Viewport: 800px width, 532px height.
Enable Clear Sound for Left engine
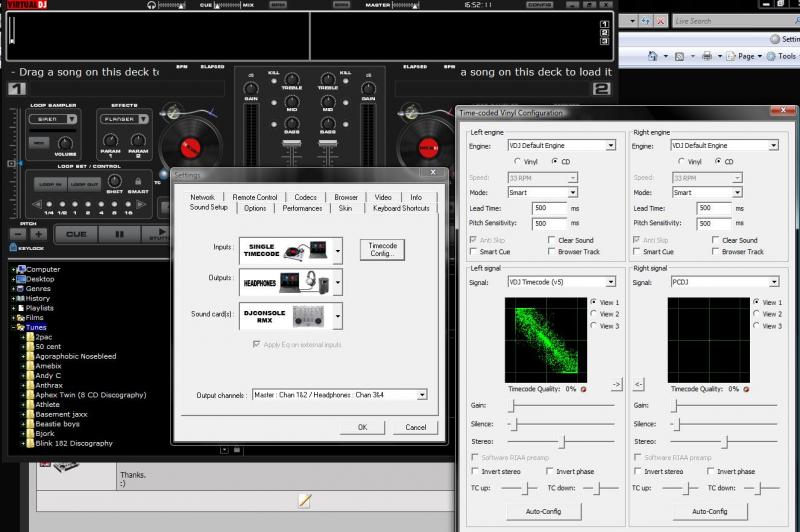pos(553,240)
